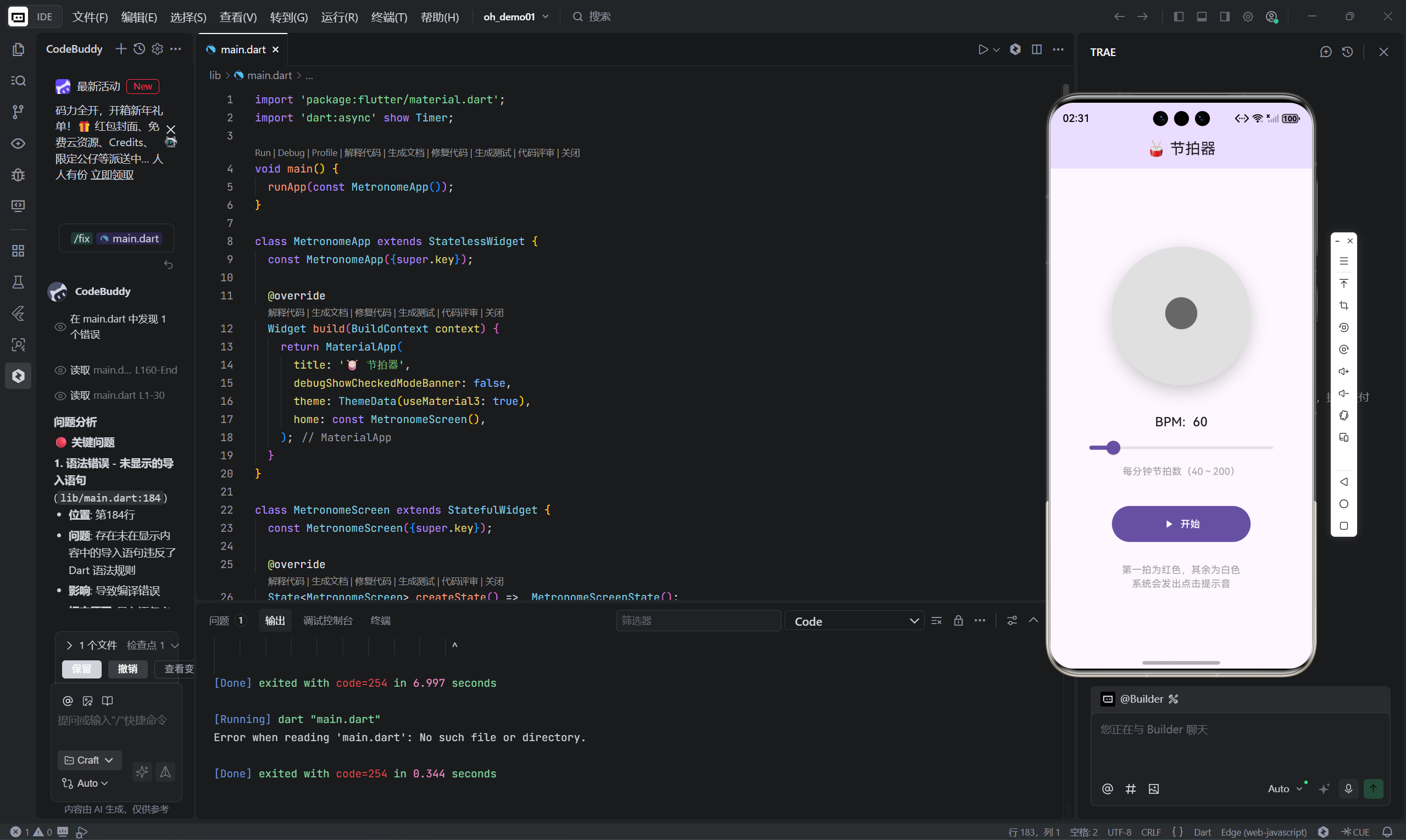Click the split editor icon
Image resolution: width=1406 pixels, height=840 pixels.
point(1036,50)
